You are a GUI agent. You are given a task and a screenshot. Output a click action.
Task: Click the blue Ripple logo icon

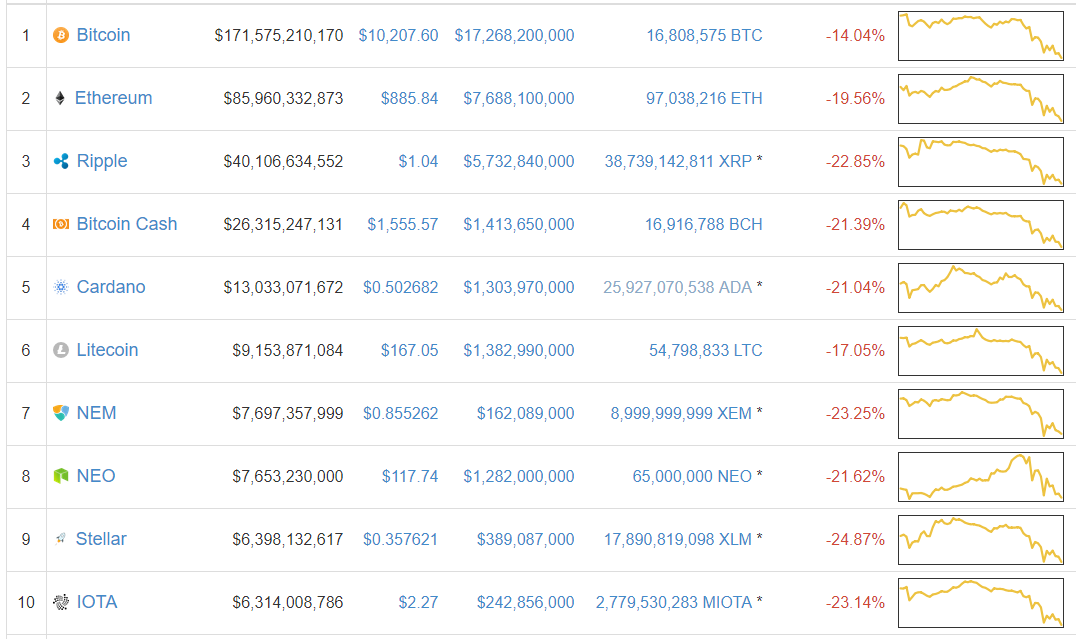(x=61, y=161)
